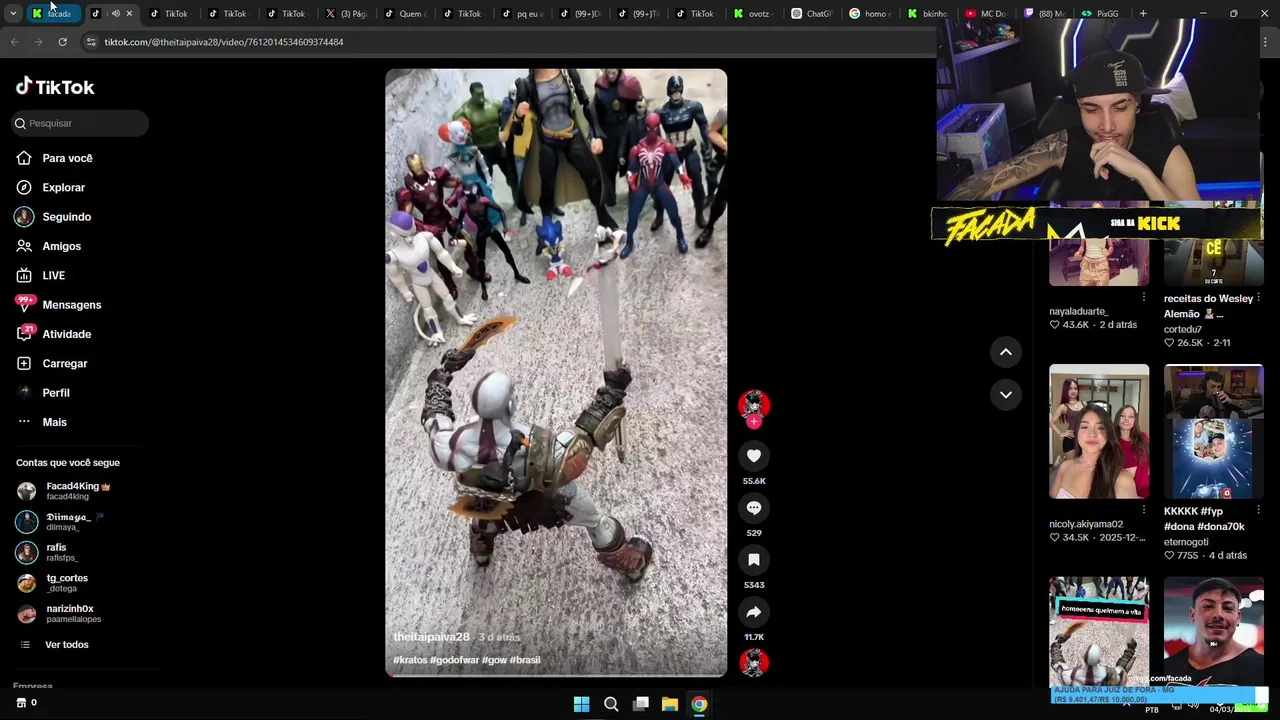Click the browser address bar URL
The width and height of the screenshot is (1280, 720).
[224, 42]
